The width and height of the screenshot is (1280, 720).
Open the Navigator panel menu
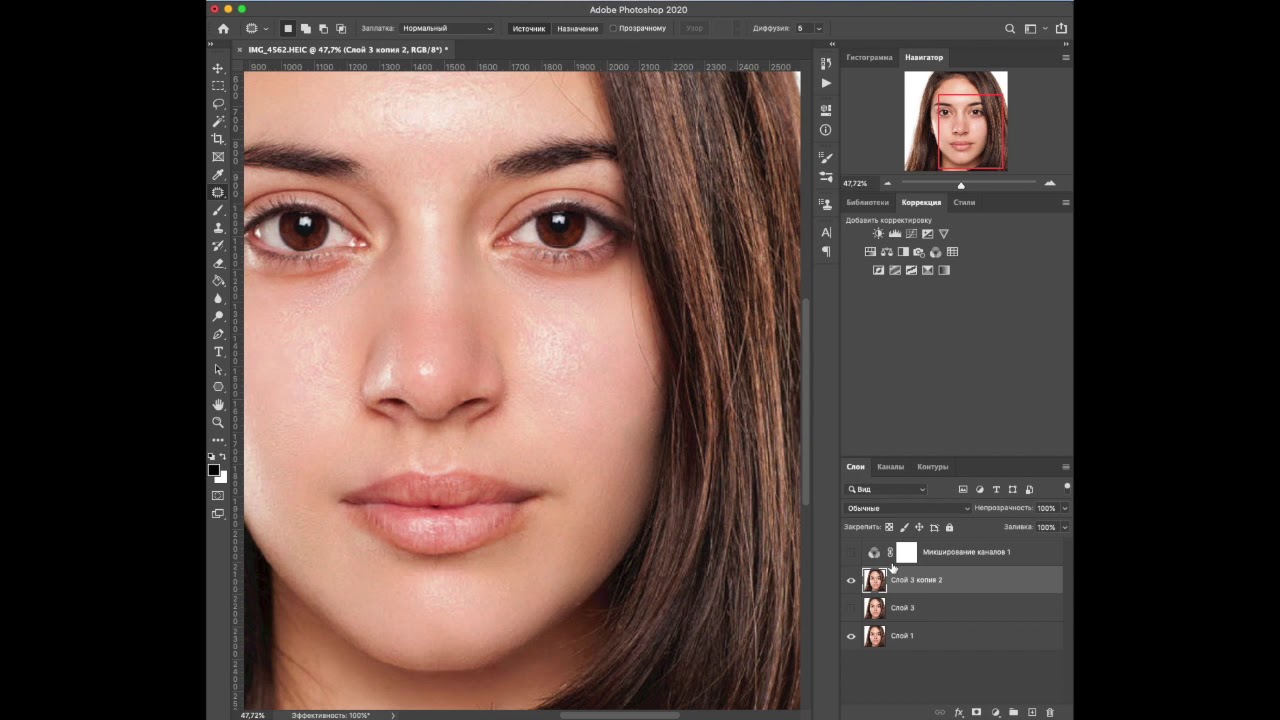1065,57
